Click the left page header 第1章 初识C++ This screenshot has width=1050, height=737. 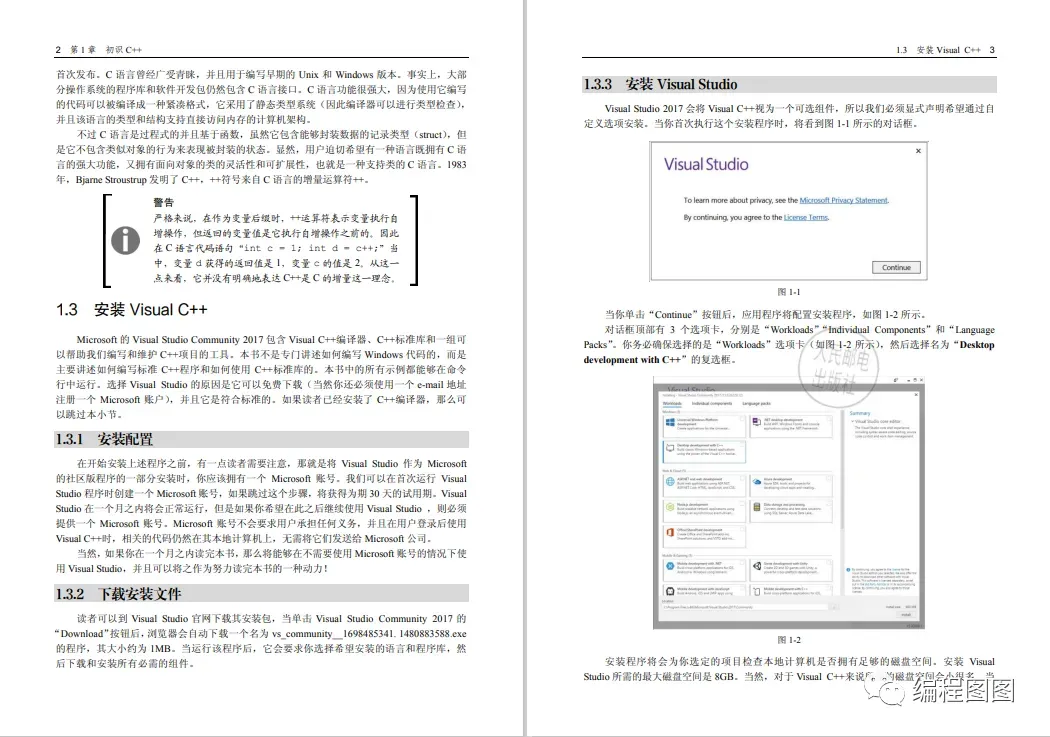pyautogui.click(x=106, y=50)
